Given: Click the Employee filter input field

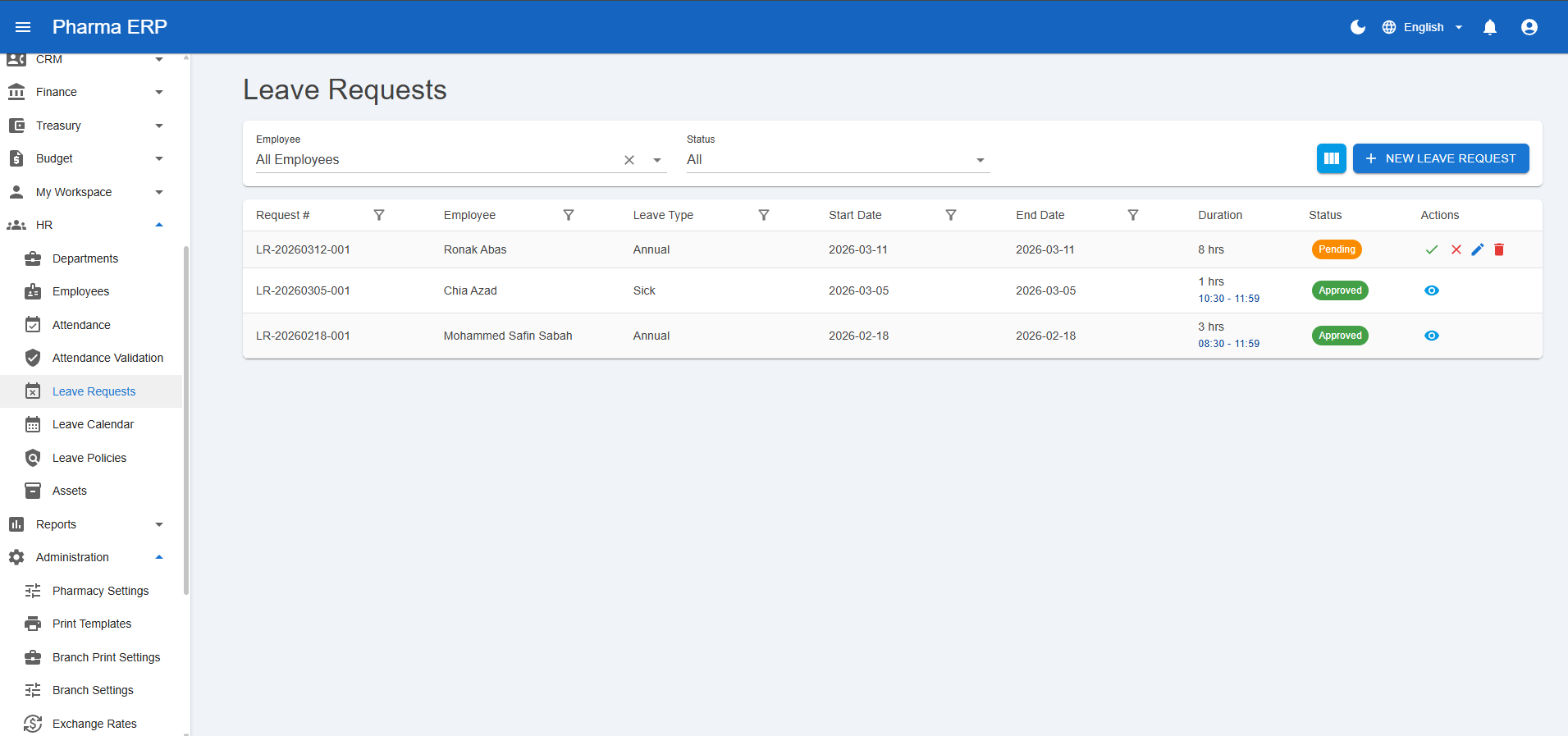Looking at the screenshot, I should click(x=435, y=160).
